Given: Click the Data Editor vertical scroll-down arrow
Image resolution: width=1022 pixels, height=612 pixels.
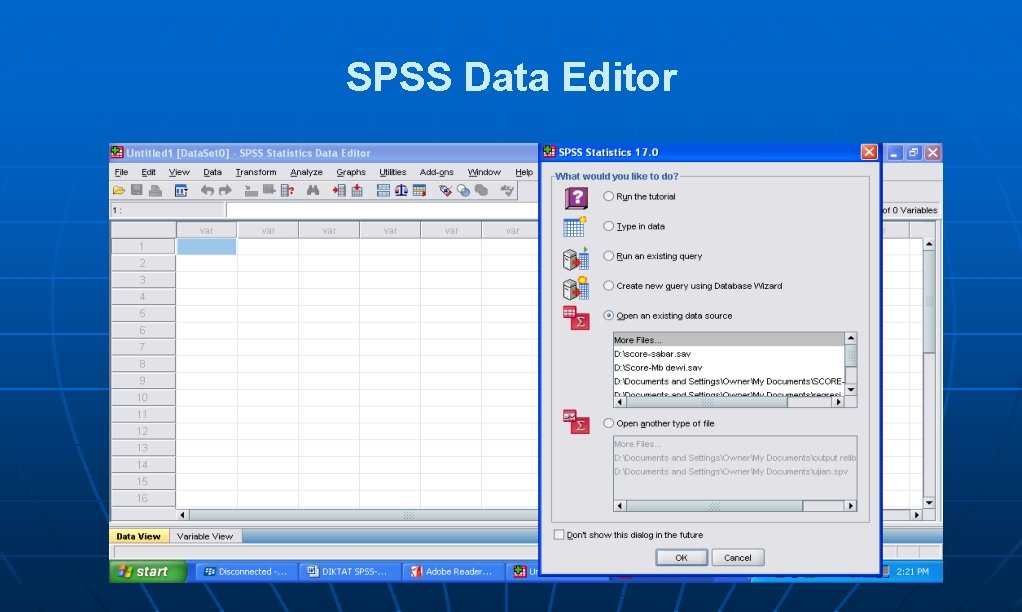Looking at the screenshot, I should click(x=929, y=503).
